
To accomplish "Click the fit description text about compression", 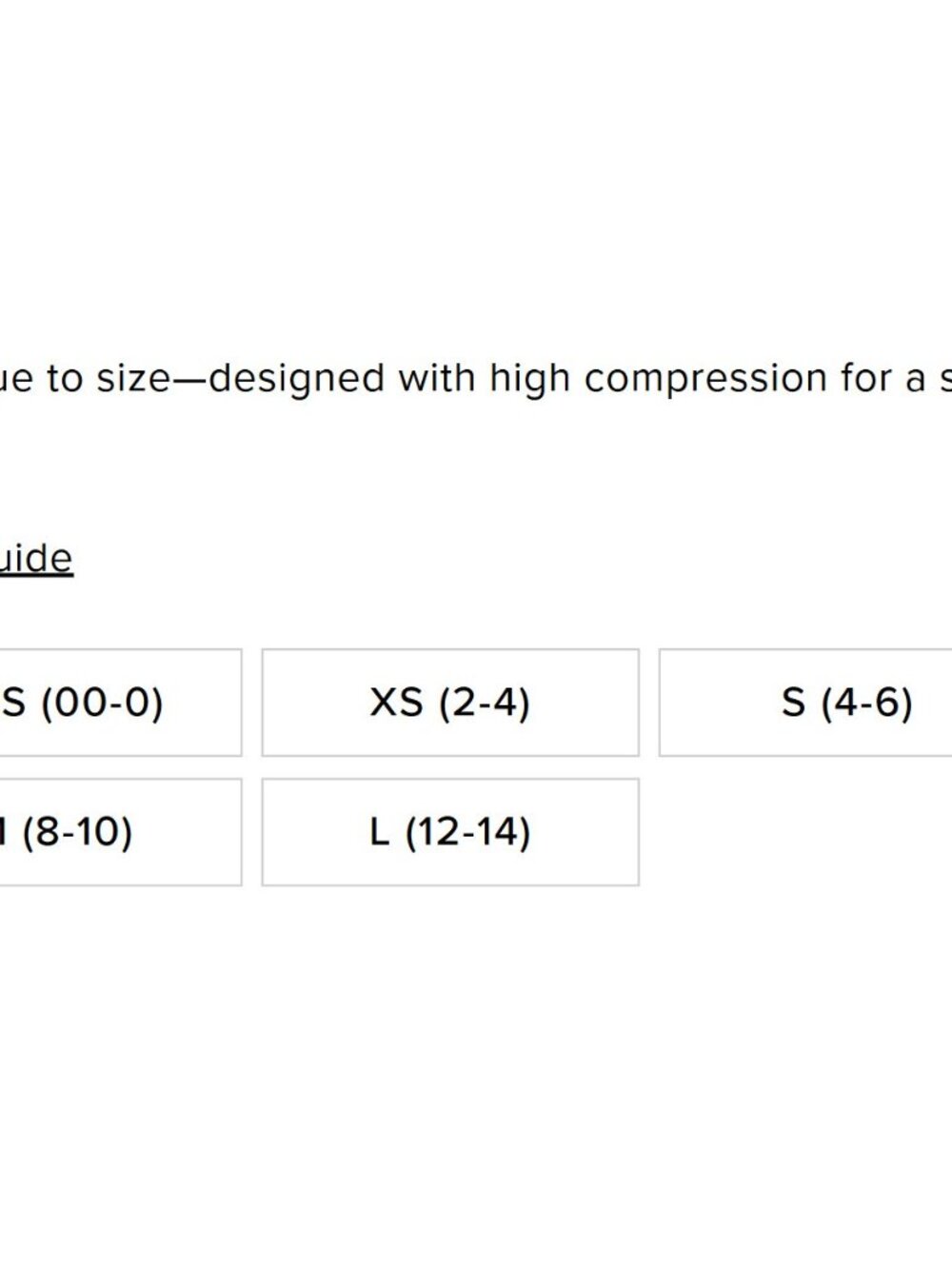I will [476, 379].
